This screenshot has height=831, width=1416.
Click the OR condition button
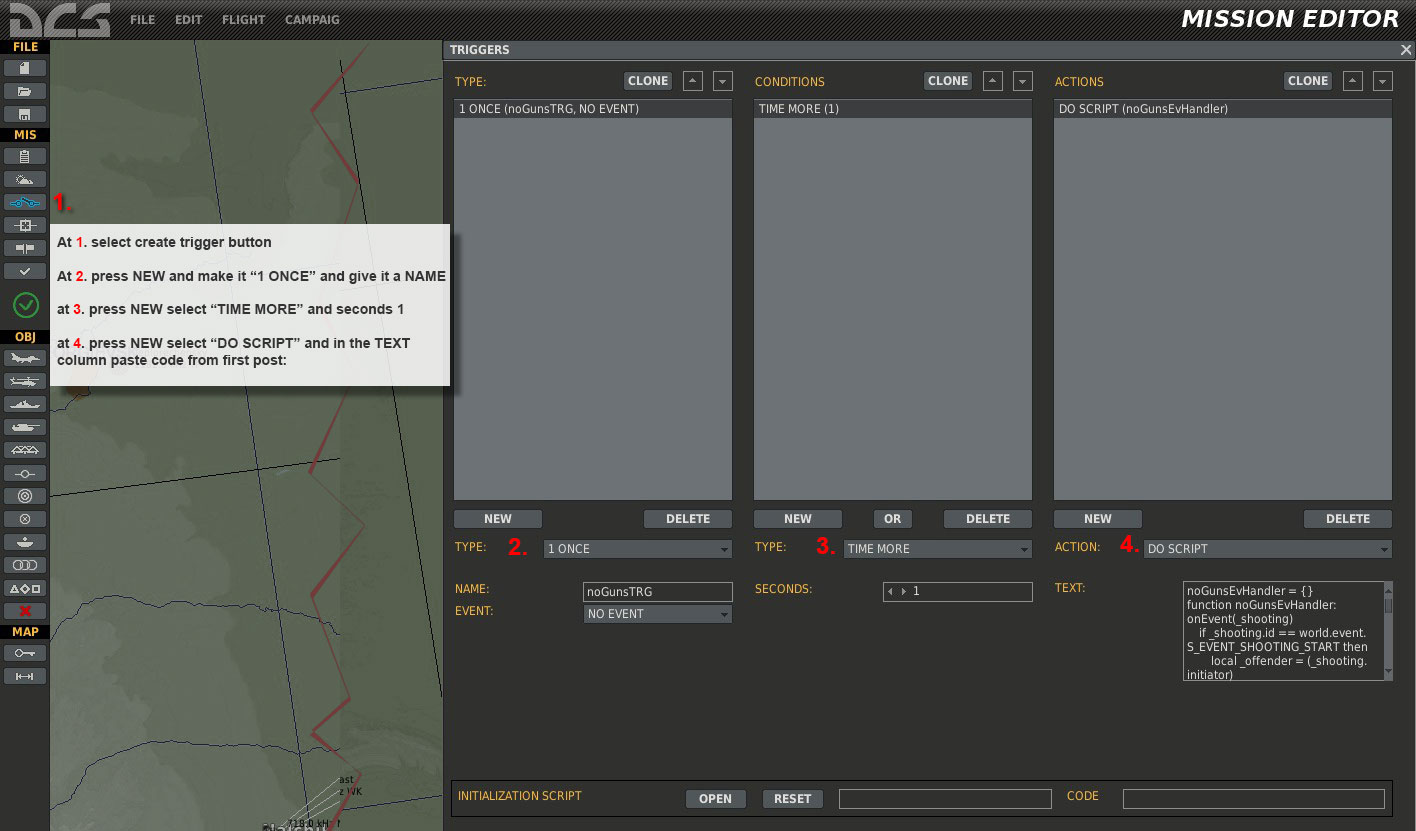point(893,519)
